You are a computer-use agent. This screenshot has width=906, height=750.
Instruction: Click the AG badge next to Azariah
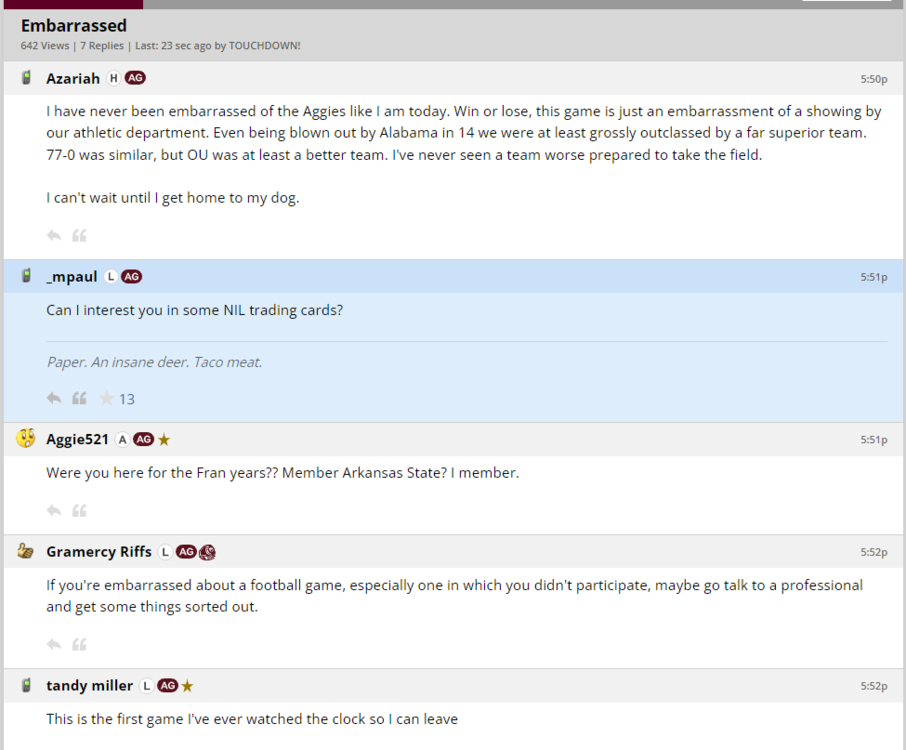(135, 78)
